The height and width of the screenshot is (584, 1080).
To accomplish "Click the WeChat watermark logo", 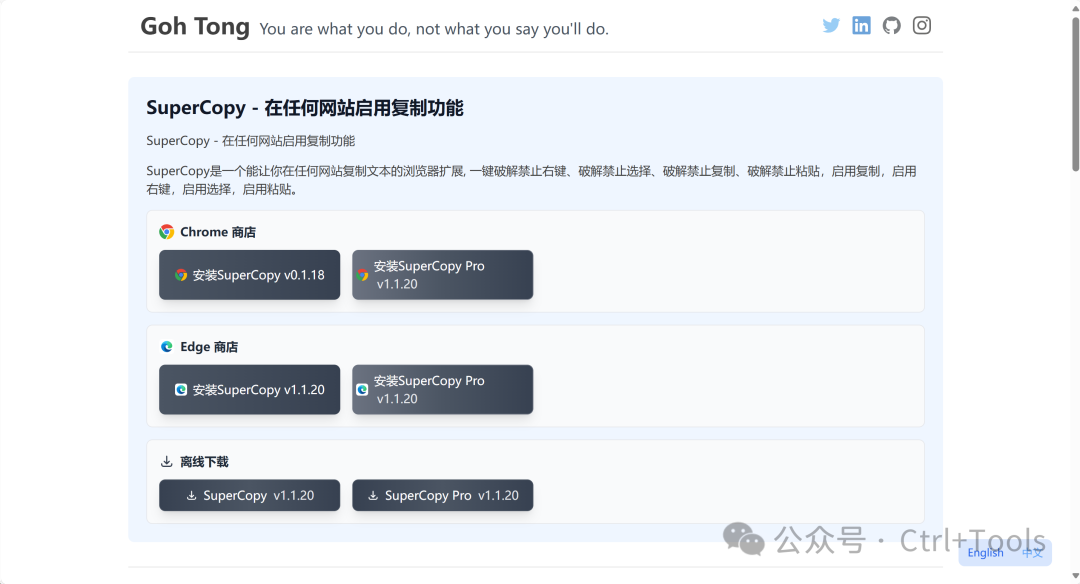I will [x=744, y=540].
